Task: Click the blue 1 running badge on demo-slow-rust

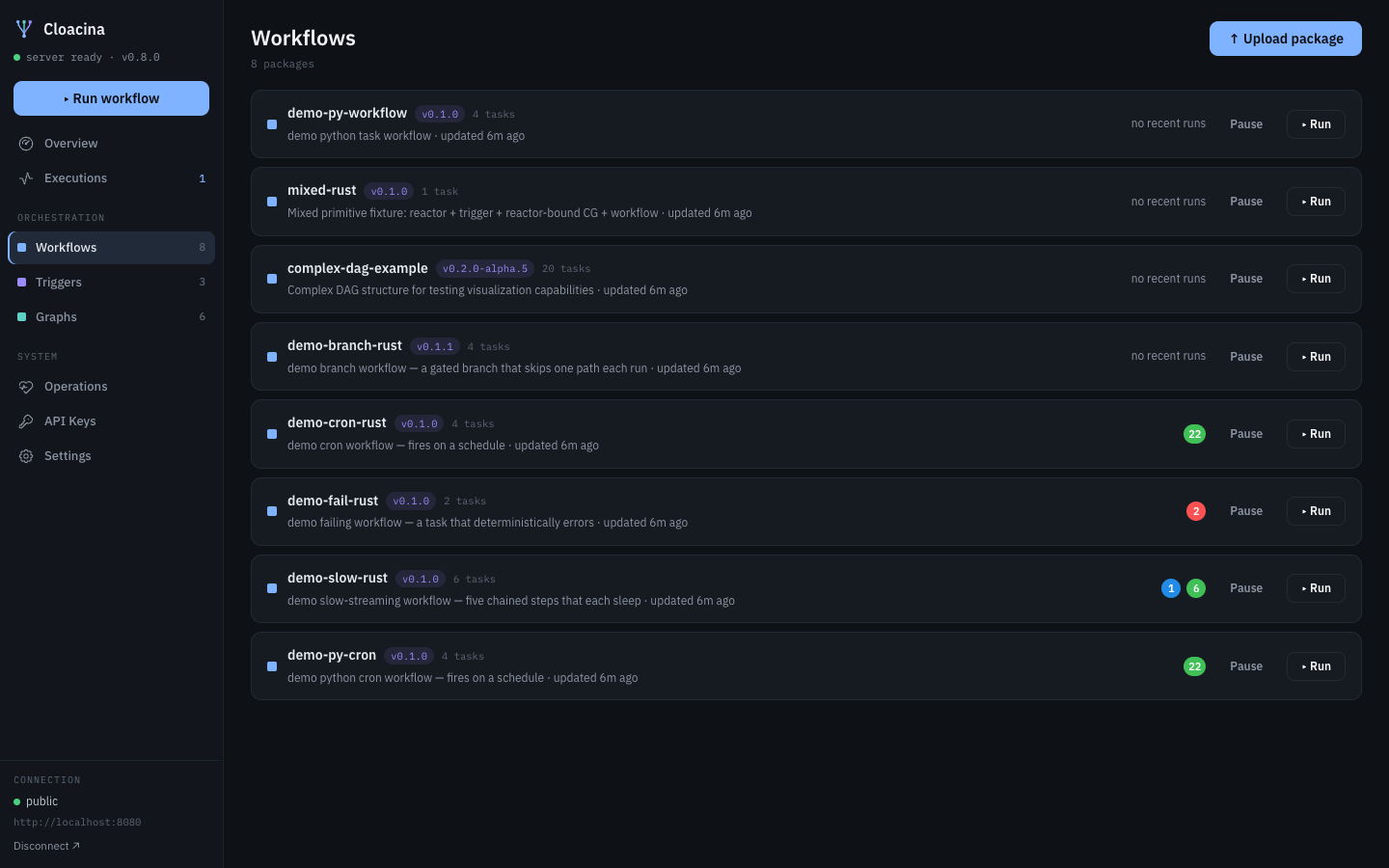Action: coord(1171,588)
